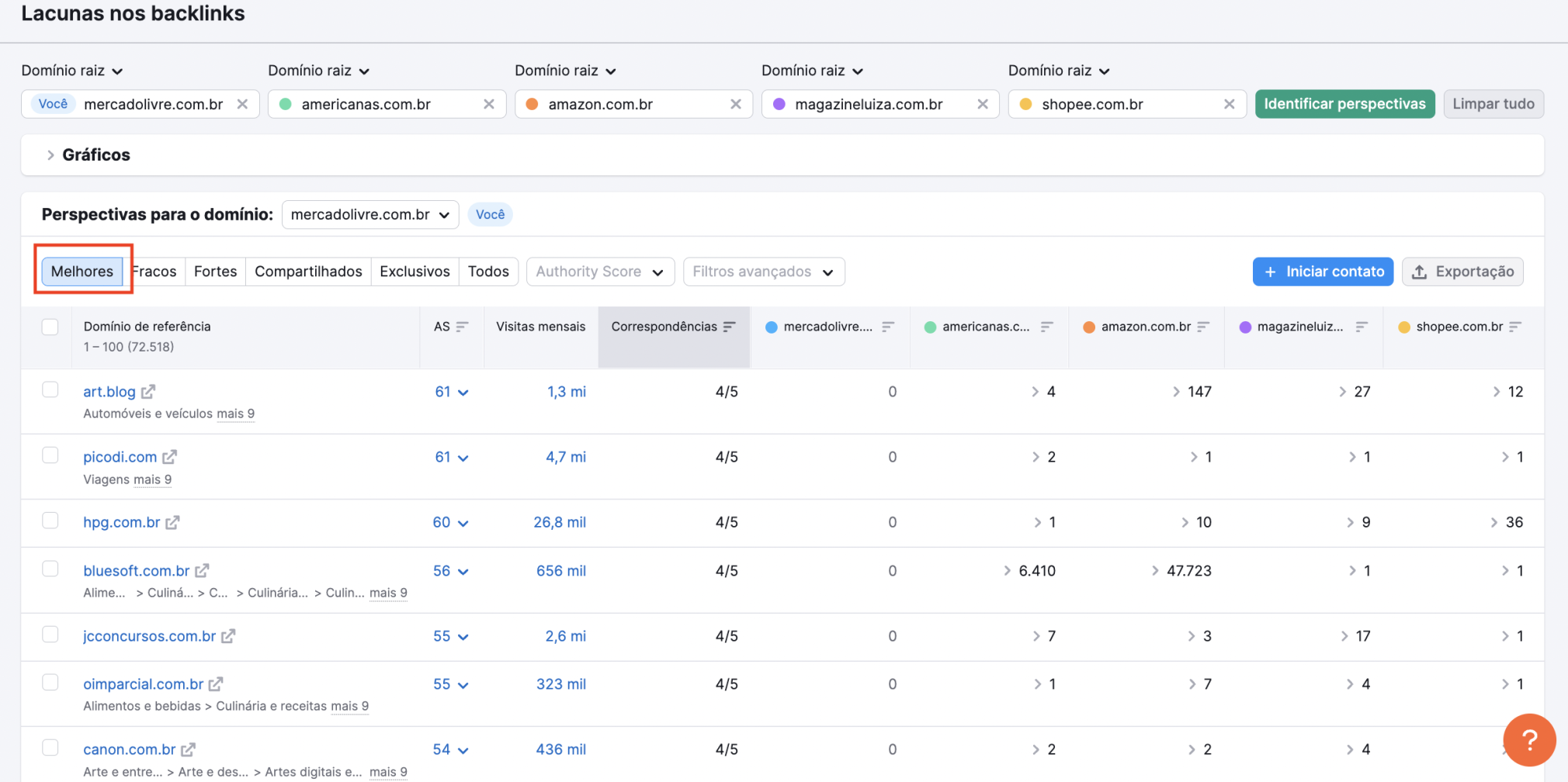Open the art.blog domain link

pos(109,392)
